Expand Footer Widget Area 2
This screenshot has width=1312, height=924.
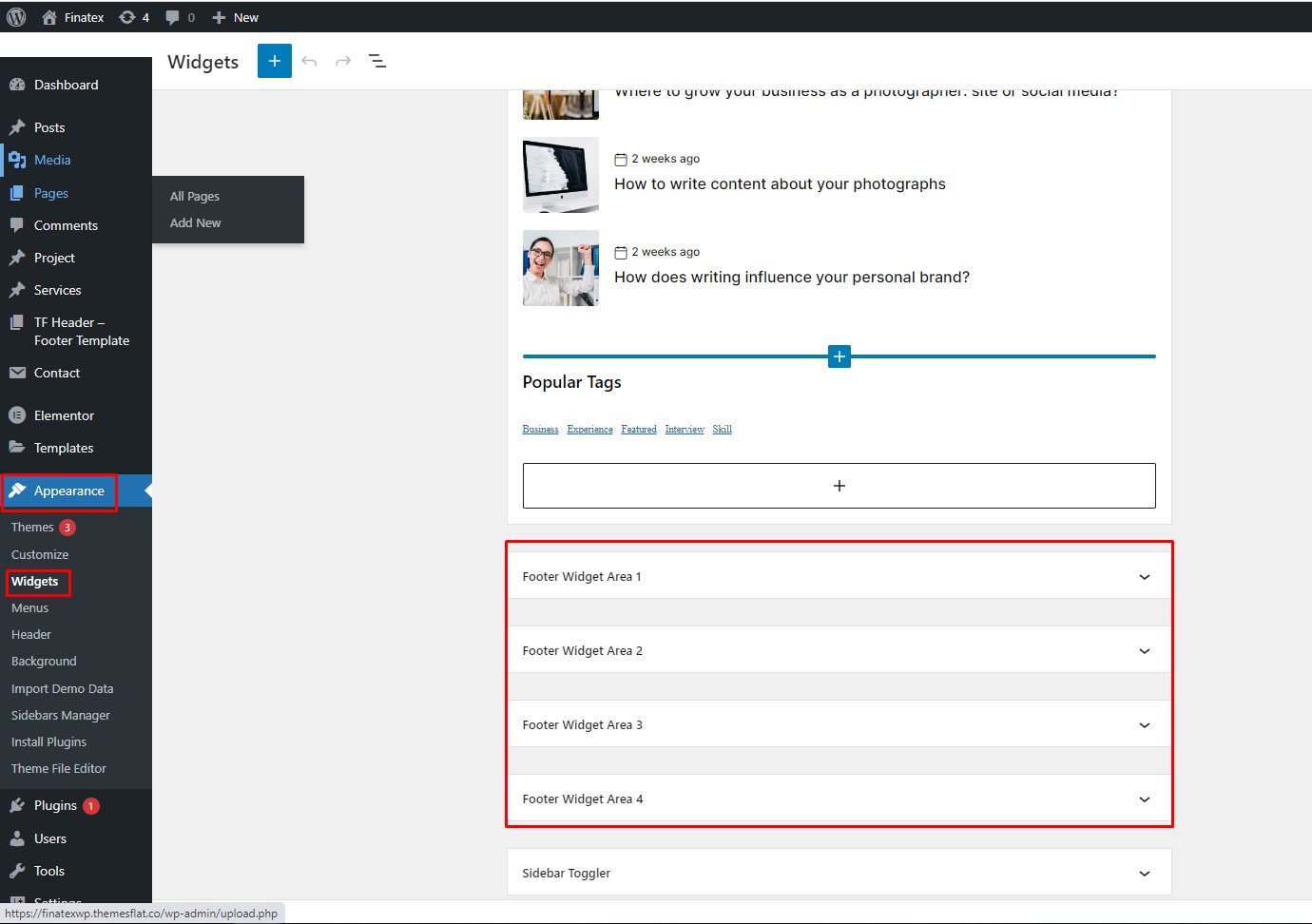pyautogui.click(x=839, y=650)
